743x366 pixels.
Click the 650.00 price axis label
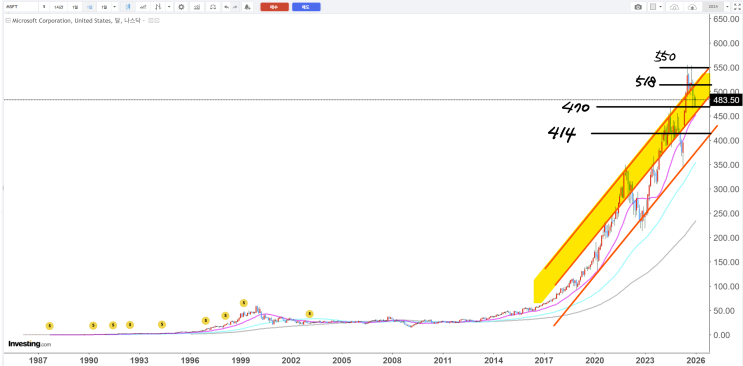coord(726,19)
